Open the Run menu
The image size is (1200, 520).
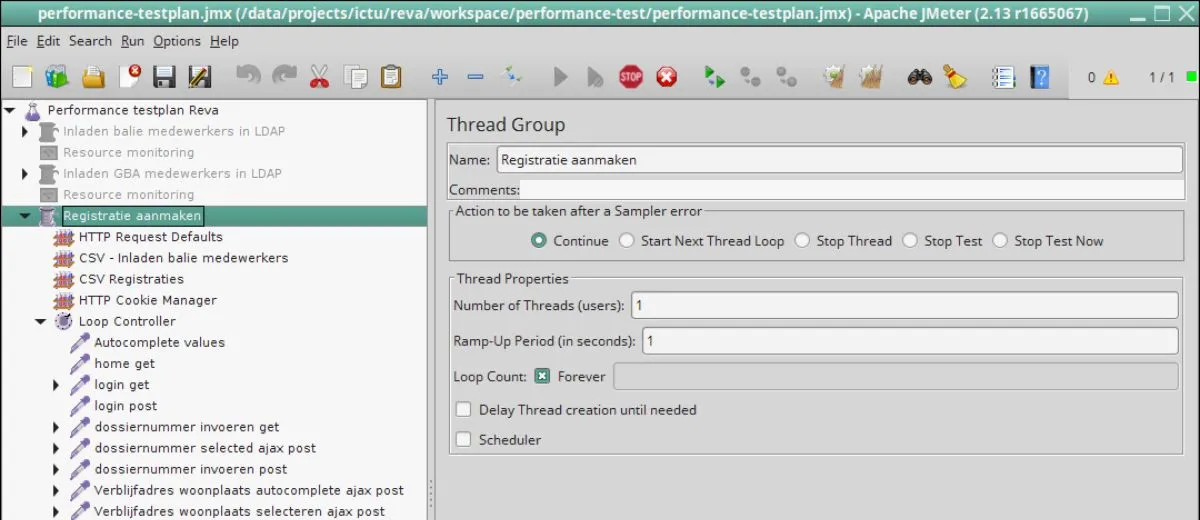tap(132, 41)
